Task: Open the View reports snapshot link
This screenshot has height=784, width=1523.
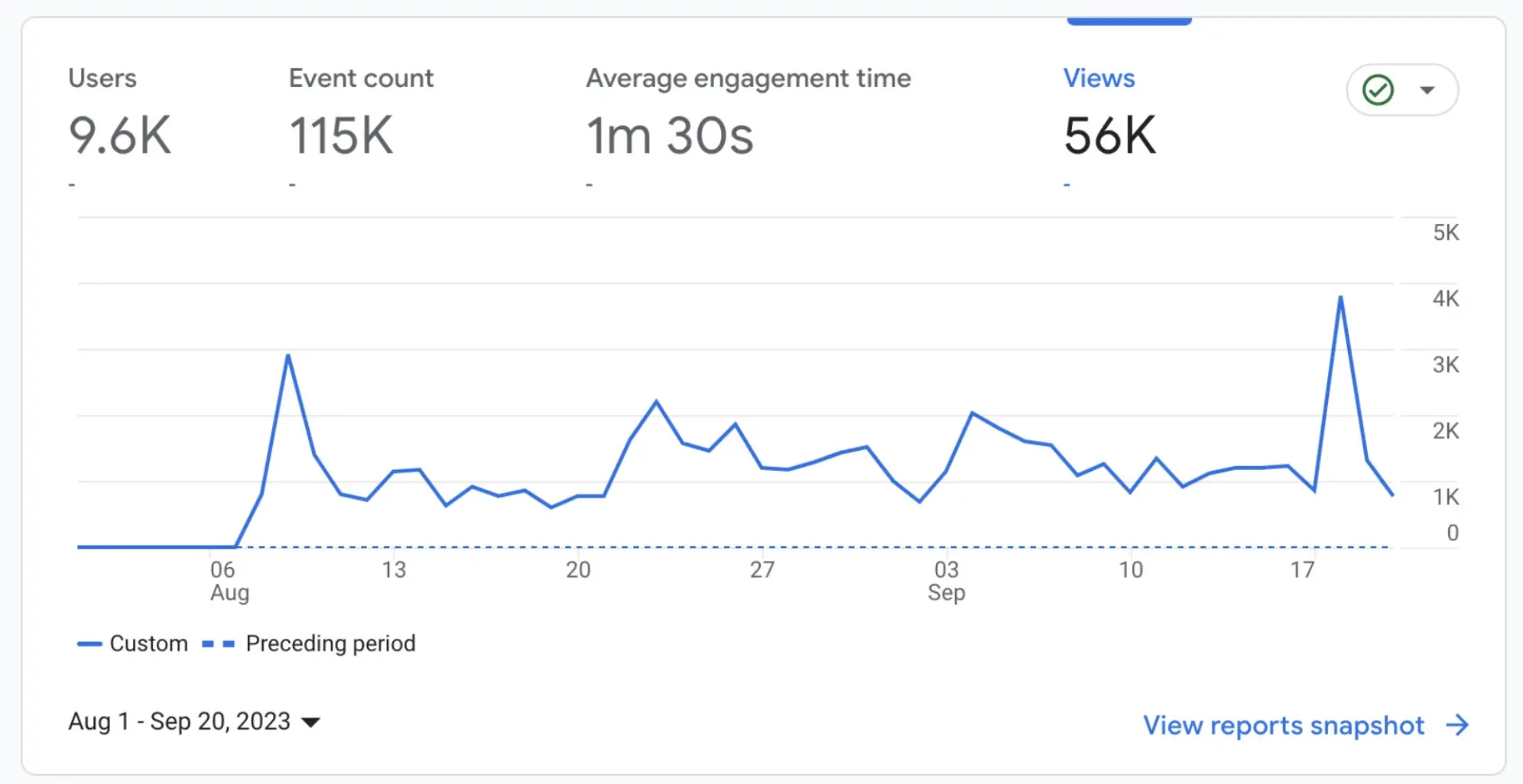Action: [x=1283, y=724]
